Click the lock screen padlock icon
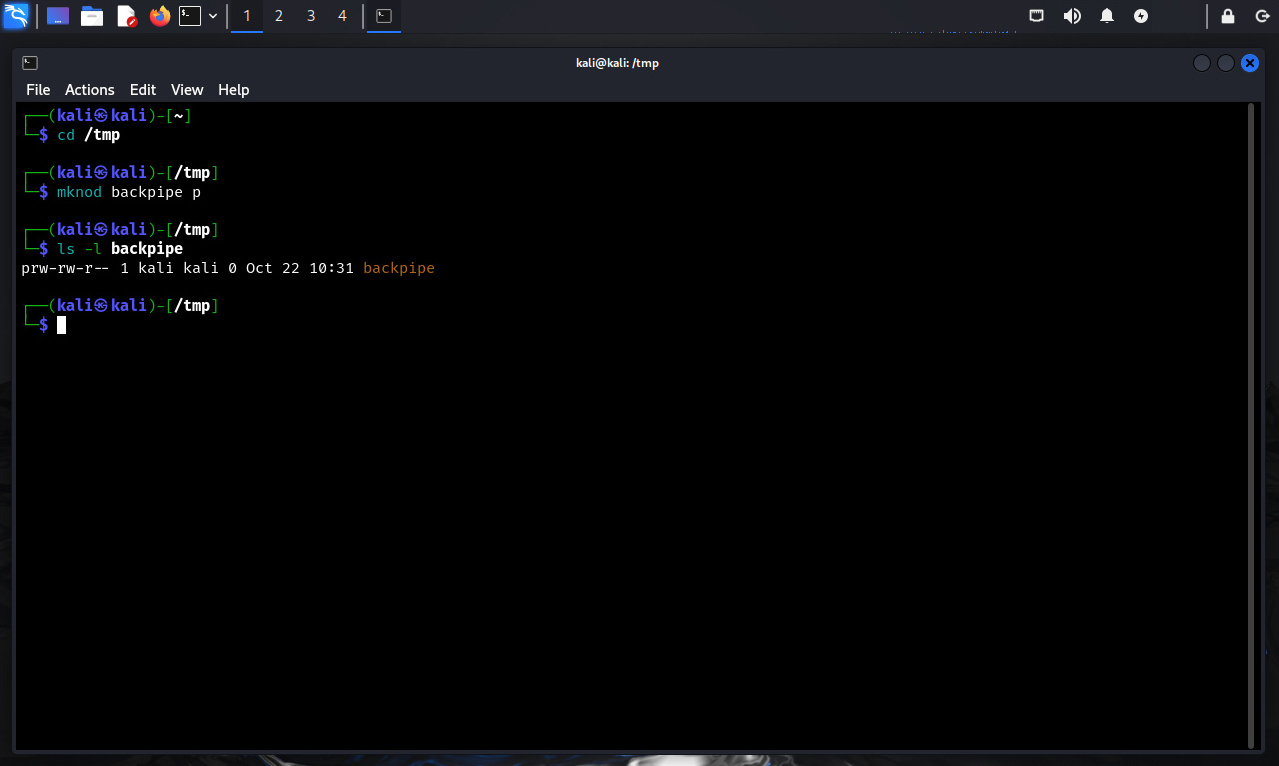This screenshot has height=766, width=1279. pos(1228,16)
